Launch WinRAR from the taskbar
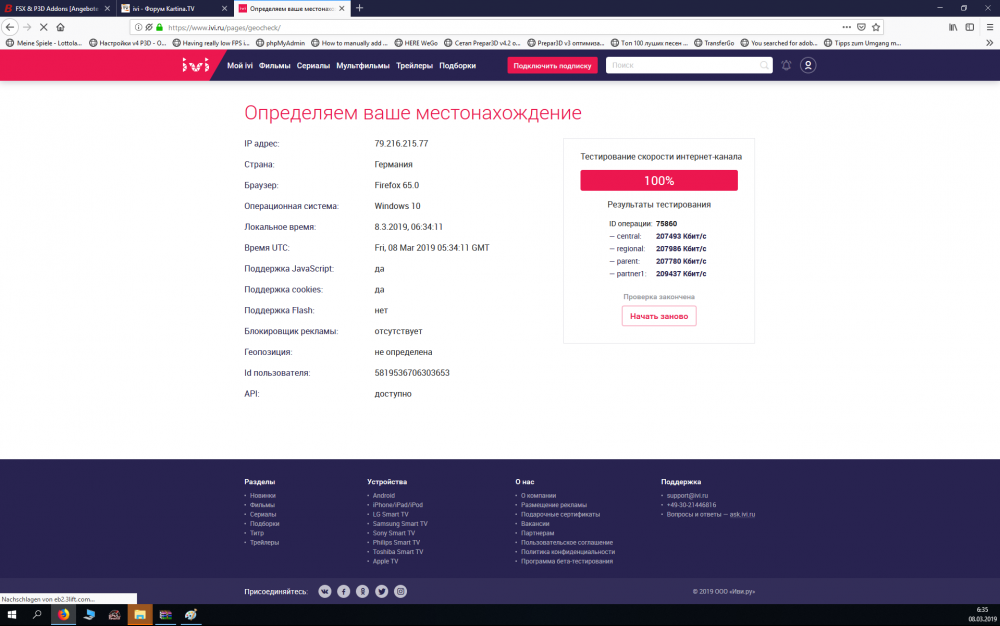This screenshot has width=1000, height=626. pyautogui.click(x=165, y=614)
